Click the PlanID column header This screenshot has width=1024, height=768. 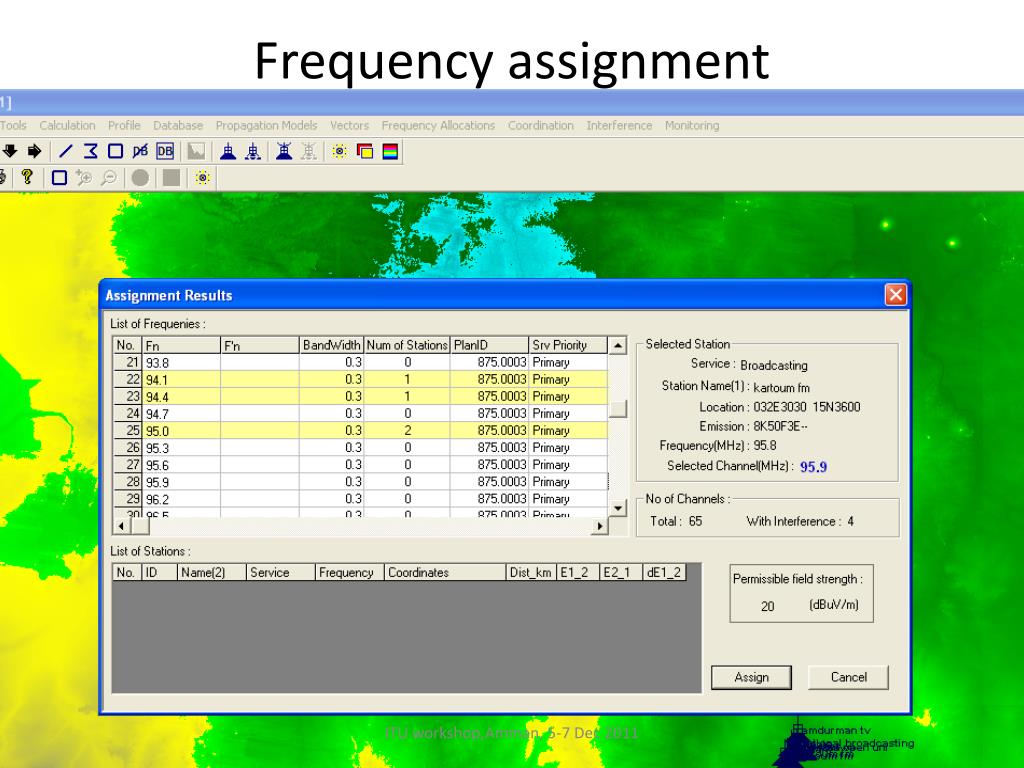click(x=489, y=345)
